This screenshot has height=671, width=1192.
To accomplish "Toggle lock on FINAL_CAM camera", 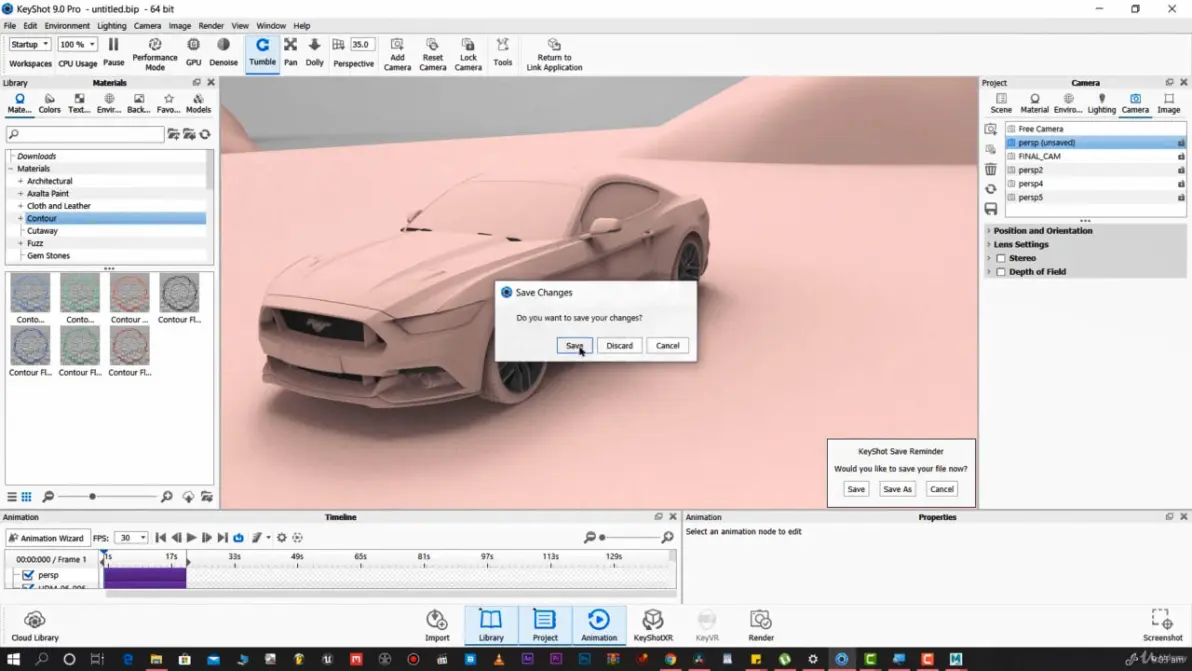I will (x=1181, y=157).
